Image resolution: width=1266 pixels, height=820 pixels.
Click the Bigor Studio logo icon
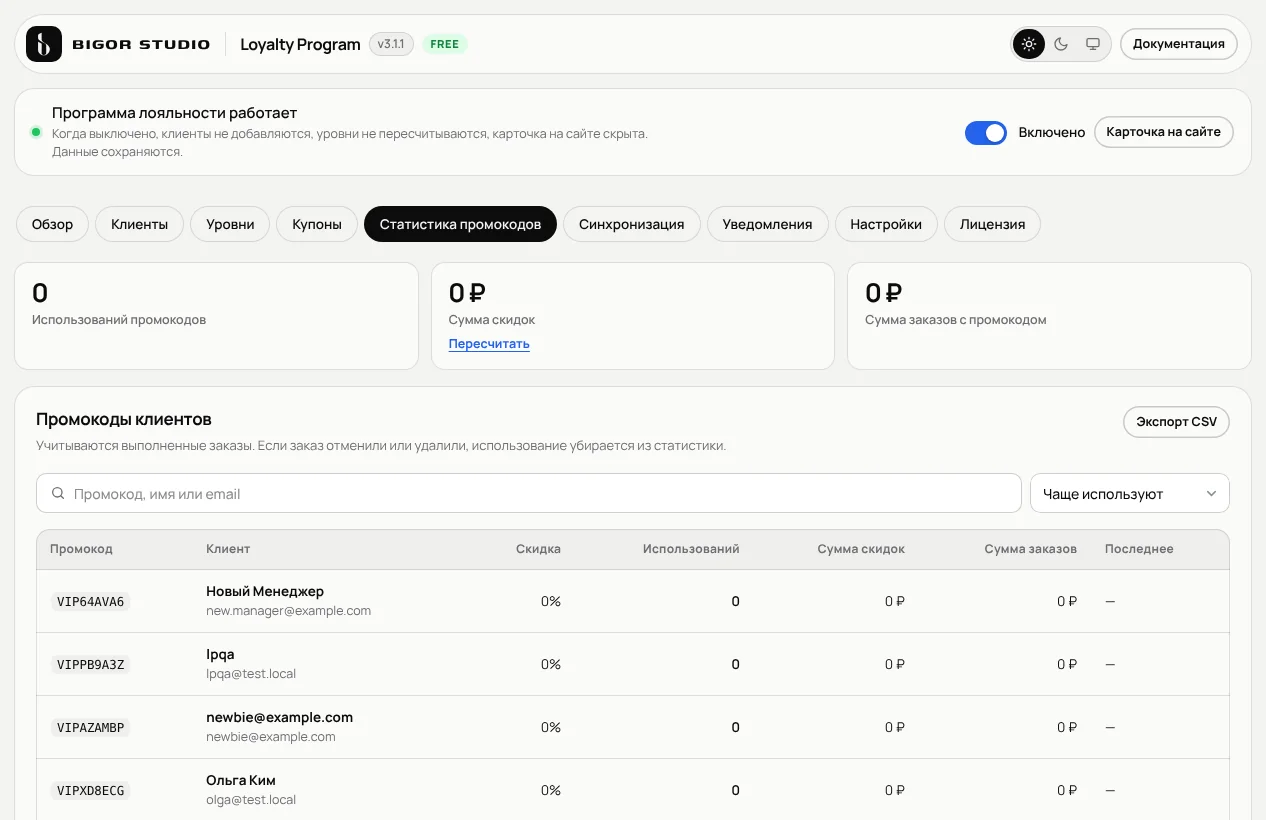coord(44,44)
